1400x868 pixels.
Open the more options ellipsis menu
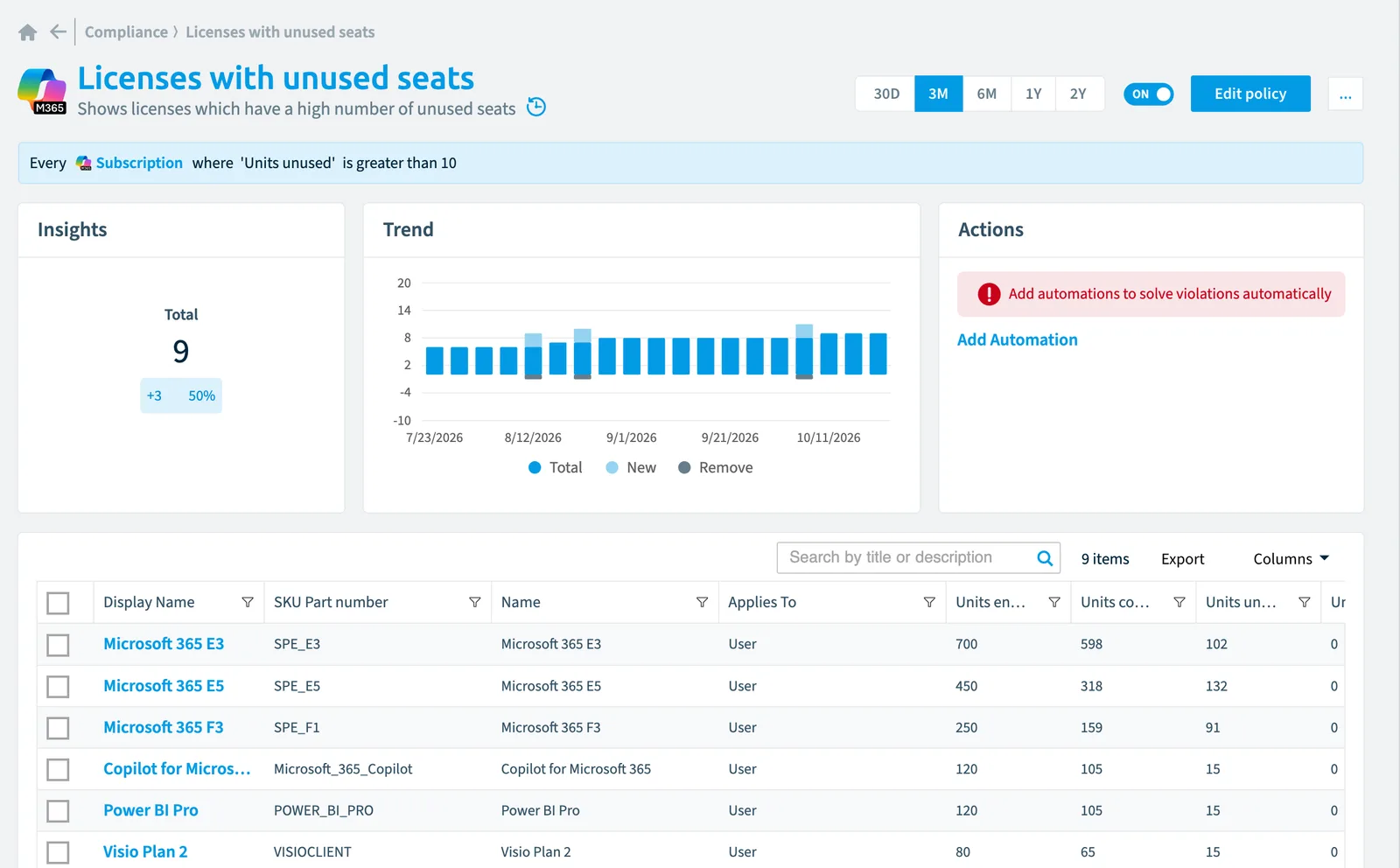click(1346, 94)
